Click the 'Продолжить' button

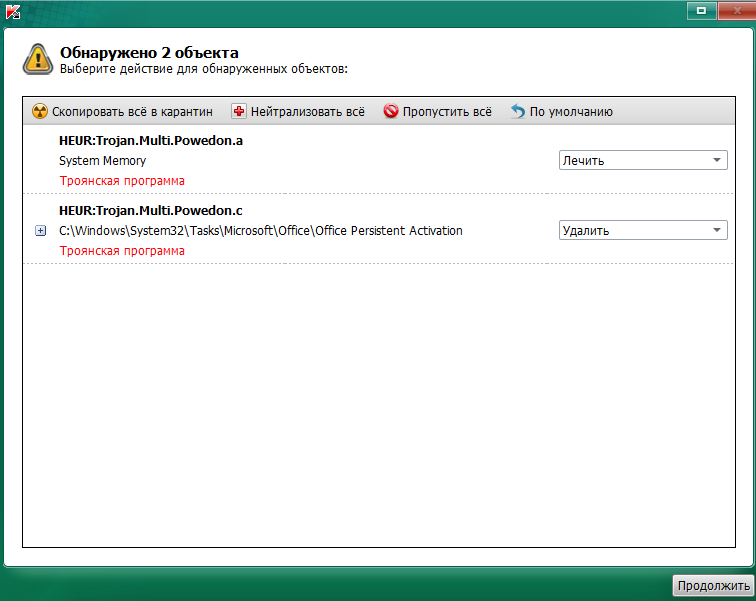coord(713,586)
